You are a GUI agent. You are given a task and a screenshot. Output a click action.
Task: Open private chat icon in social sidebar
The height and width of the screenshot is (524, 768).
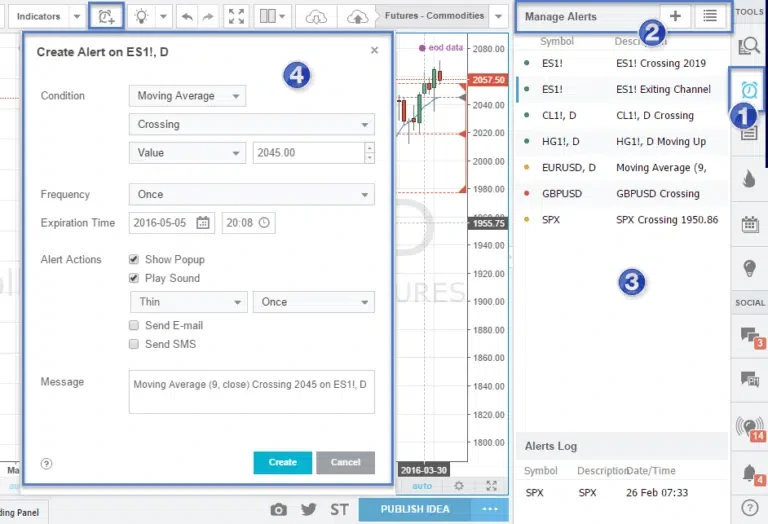(x=749, y=379)
